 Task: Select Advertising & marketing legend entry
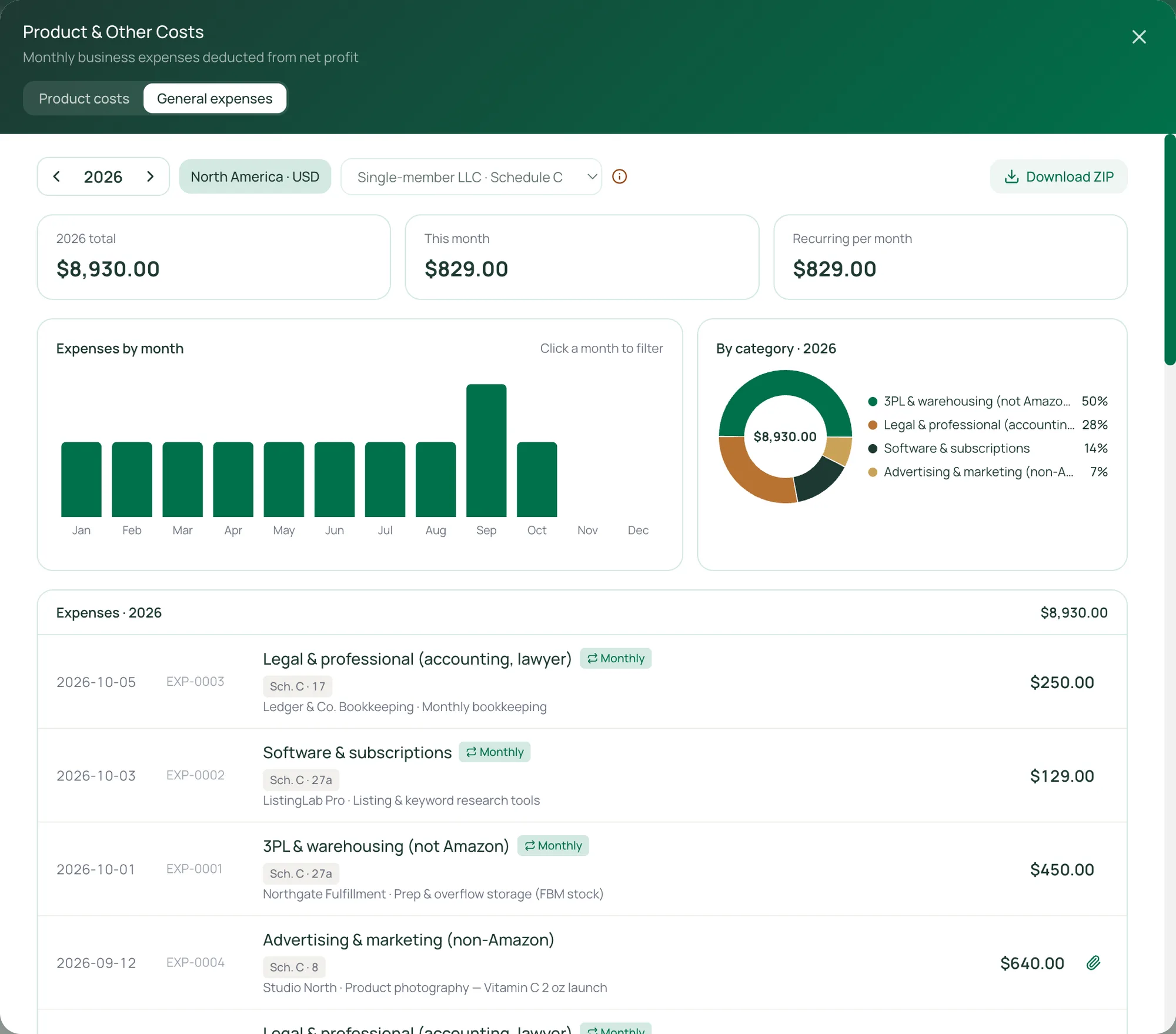click(x=988, y=472)
